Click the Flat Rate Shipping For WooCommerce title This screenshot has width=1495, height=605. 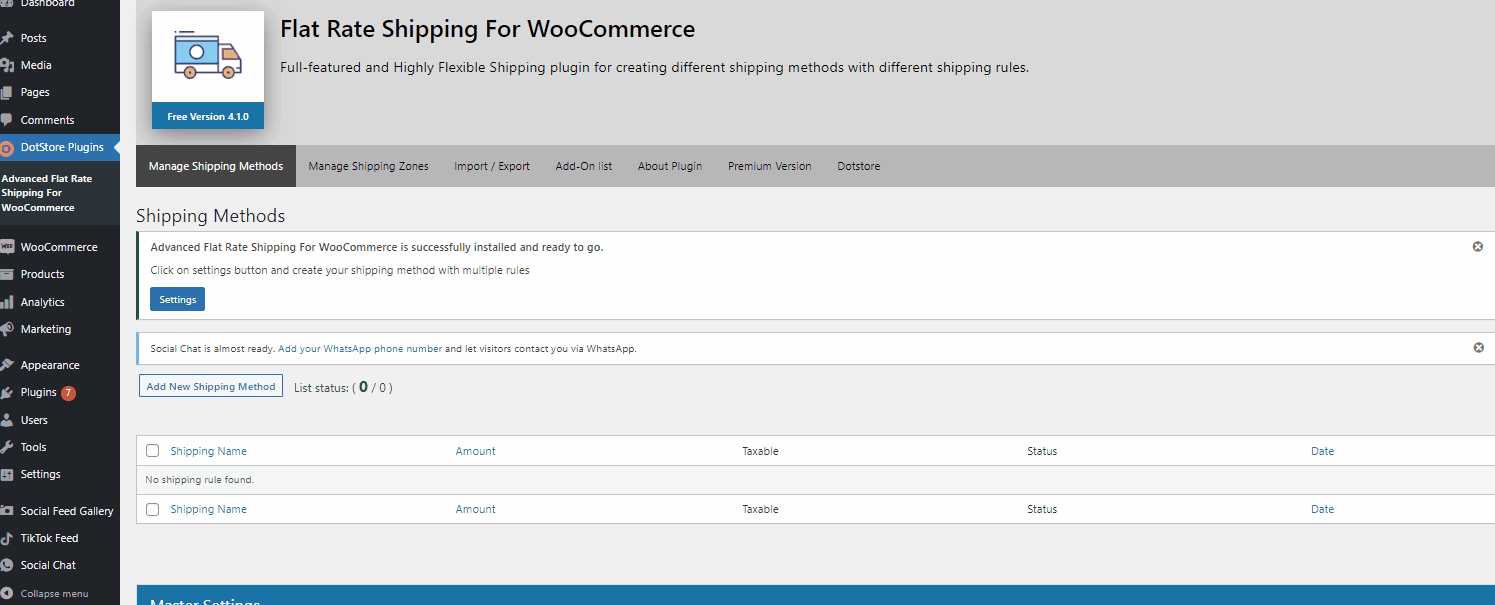pos(487,29)
